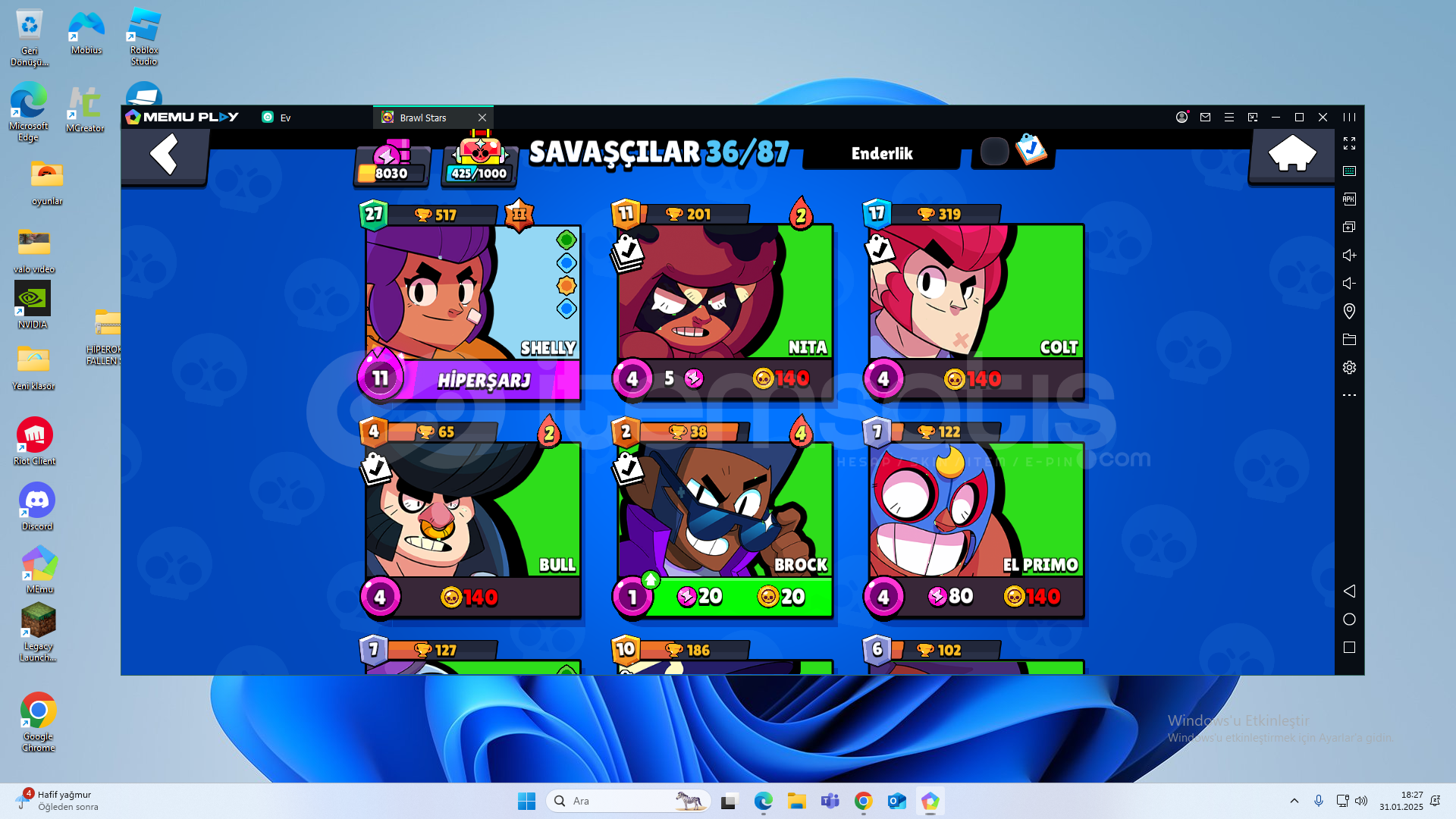Close the Brawl Stars tab
Viewport: 1456px width, 819px height.
point(482,118)
